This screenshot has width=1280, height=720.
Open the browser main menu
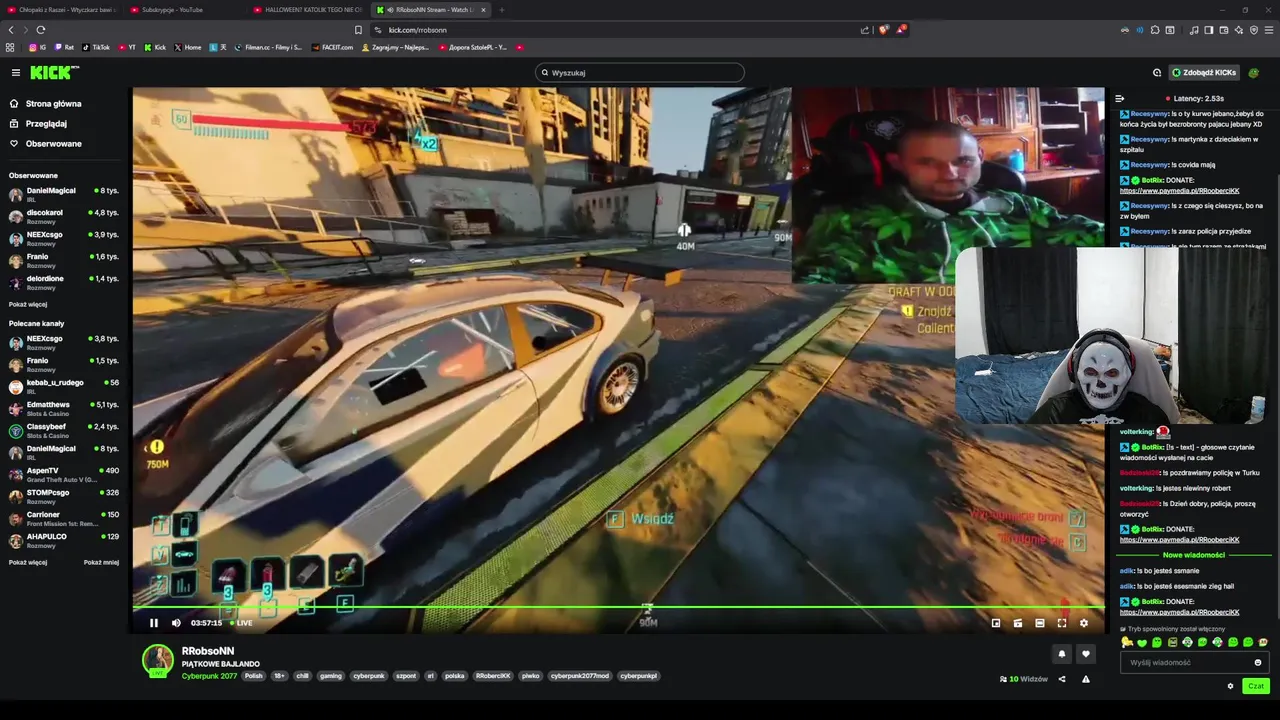pyautogui.click(x=1268, y=30)
